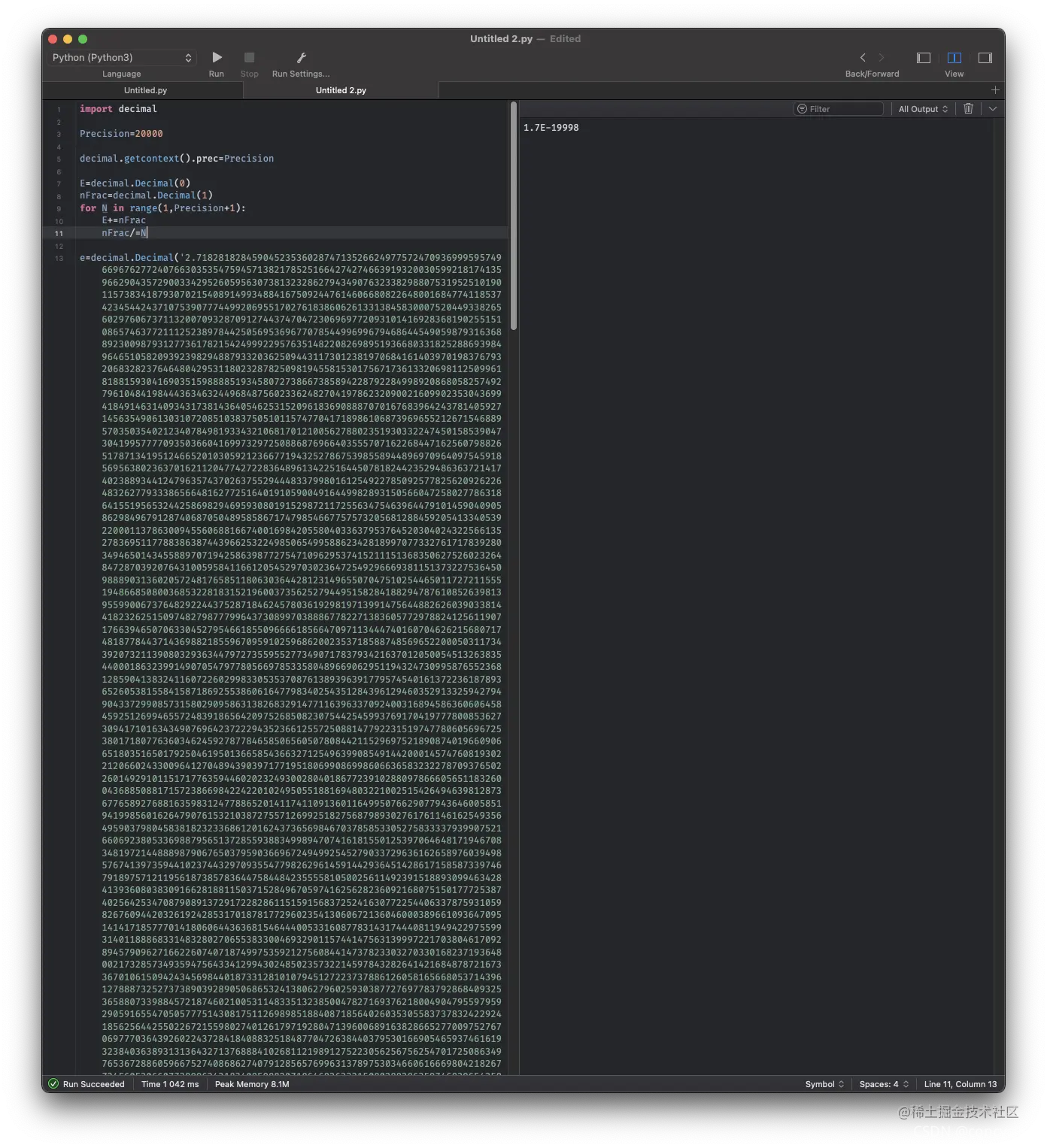This screenshot has width=1047, height=1148.
Task: Click the Run Succeeded status
Action: [x=86, y=1084]
